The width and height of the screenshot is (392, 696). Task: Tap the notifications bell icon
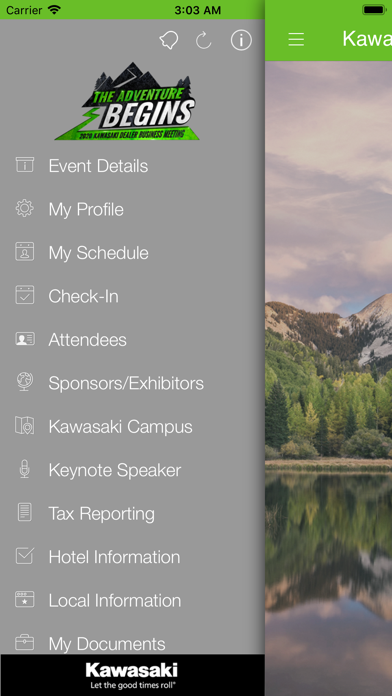[169, 40]
